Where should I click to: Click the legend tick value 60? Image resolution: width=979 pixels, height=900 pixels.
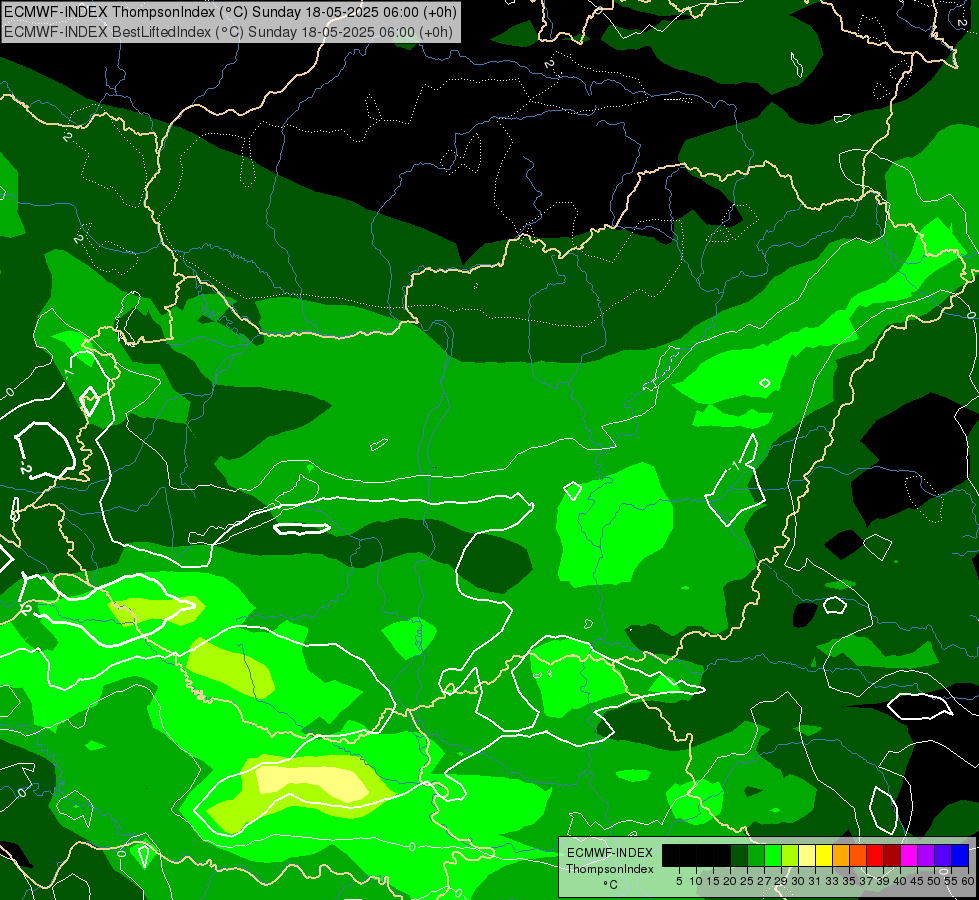(x=967, y=881)
